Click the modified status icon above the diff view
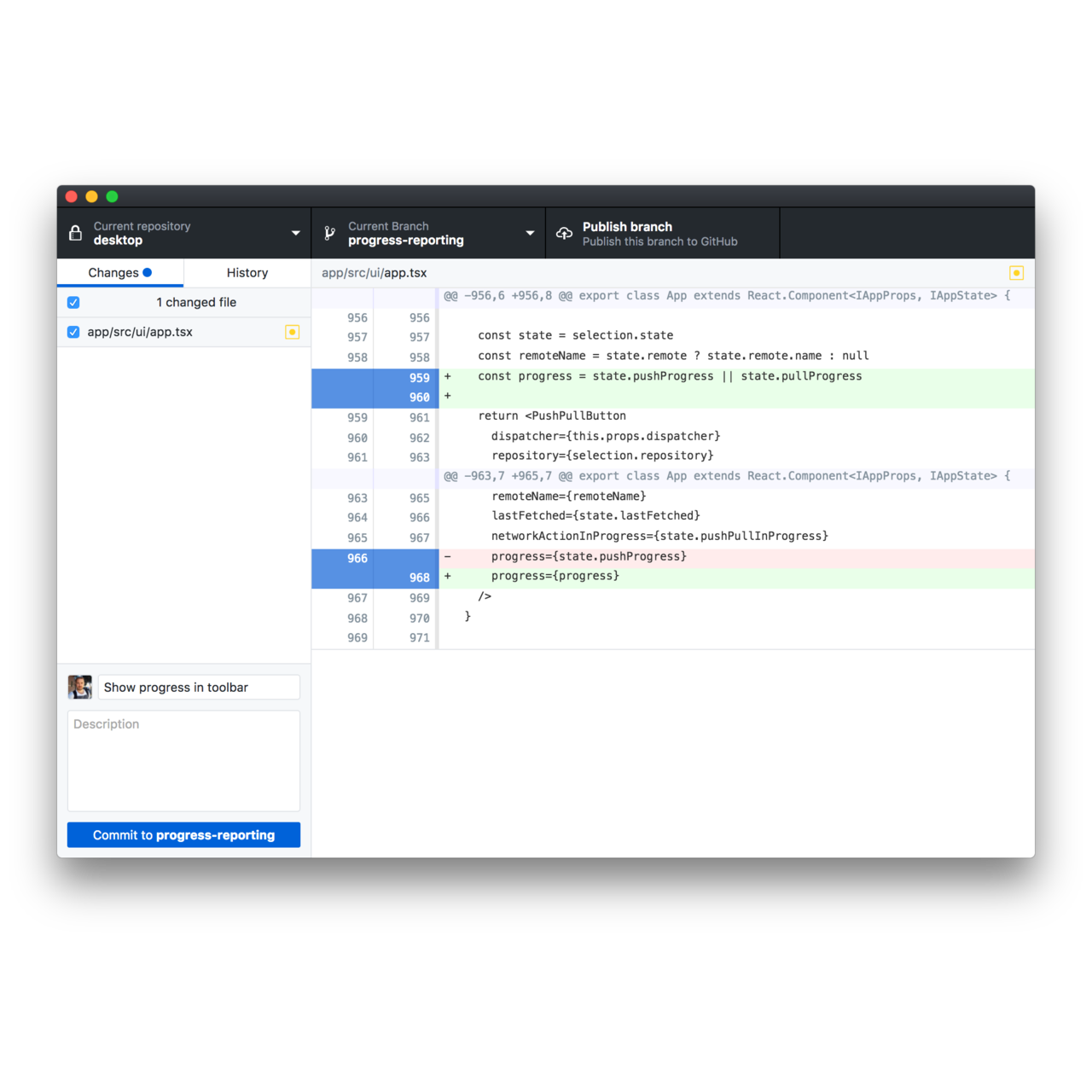Image resolution: width=1092 pixels, height=1092 pixels. tap(1016, 272)
